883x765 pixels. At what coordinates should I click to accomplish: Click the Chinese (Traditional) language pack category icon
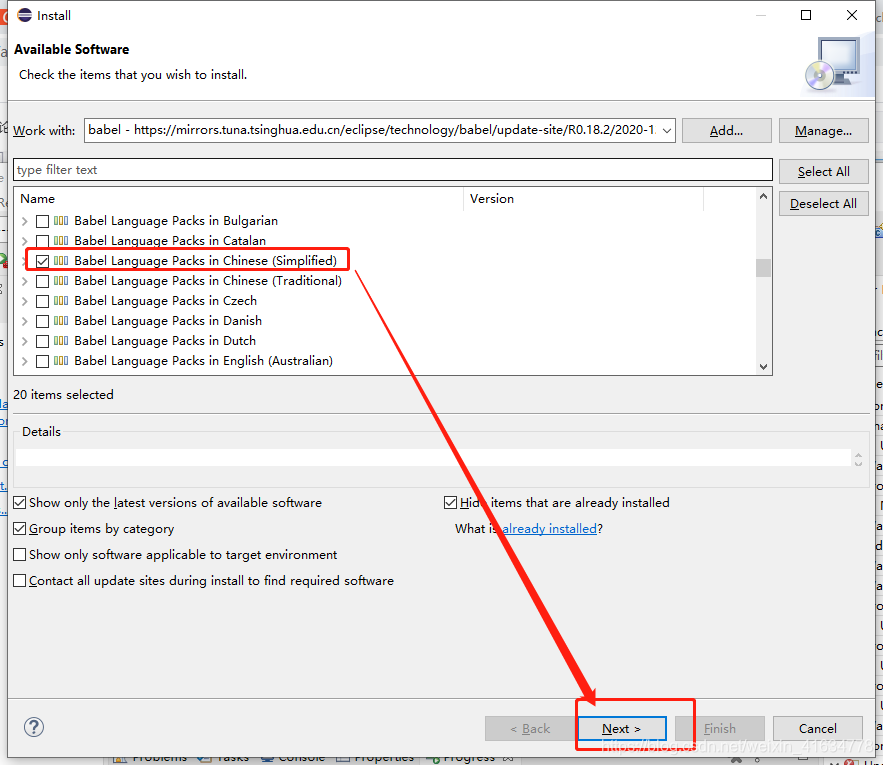(x=61, y=281)
